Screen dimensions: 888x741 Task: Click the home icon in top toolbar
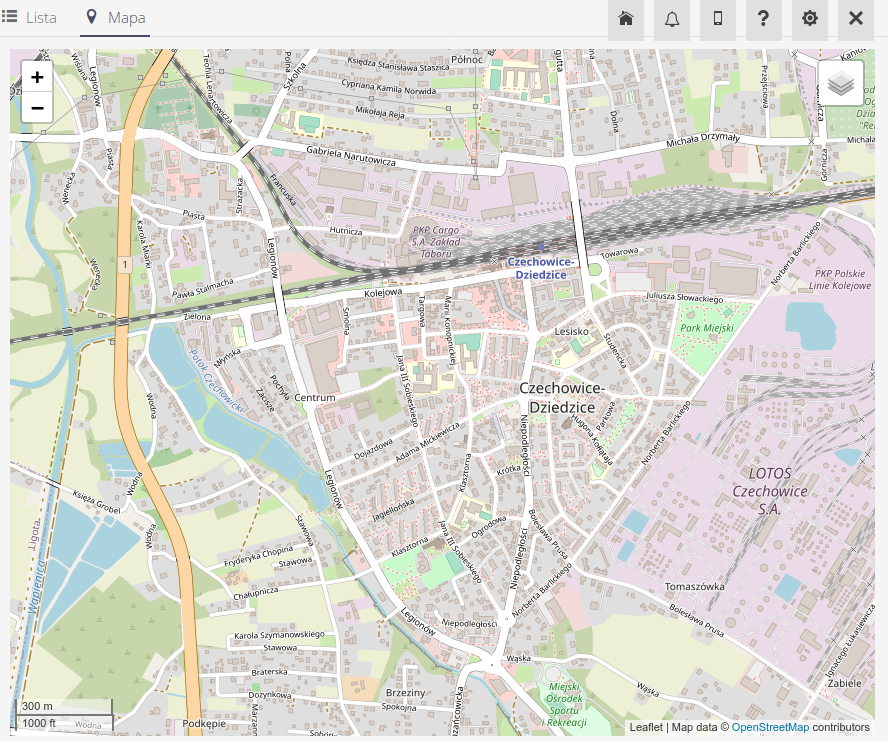(x=626, y=19)
